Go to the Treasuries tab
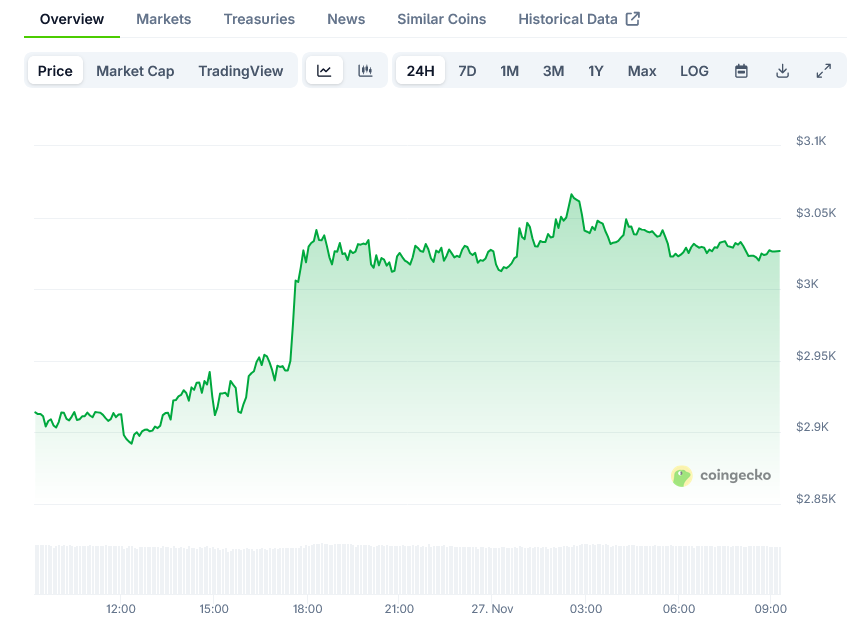847x626 pixels. click(259, 19)
